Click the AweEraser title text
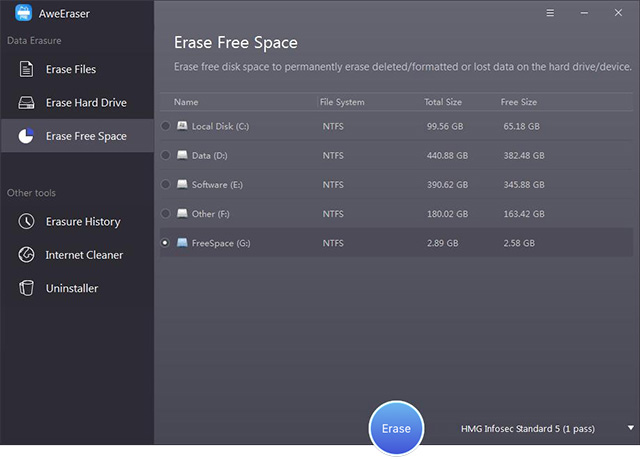Screen dimensions: 640x459 click(64, 13)
